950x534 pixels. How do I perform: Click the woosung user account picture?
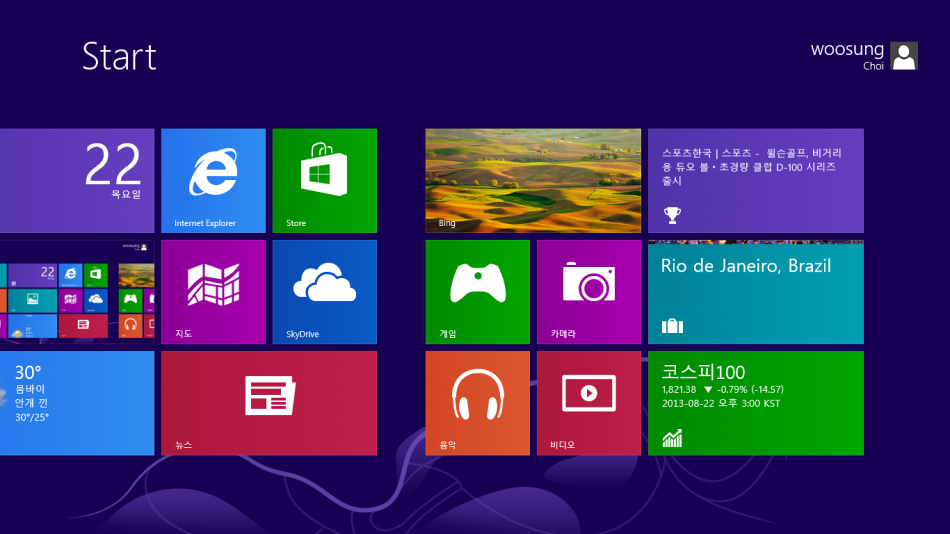pos(904,56)
